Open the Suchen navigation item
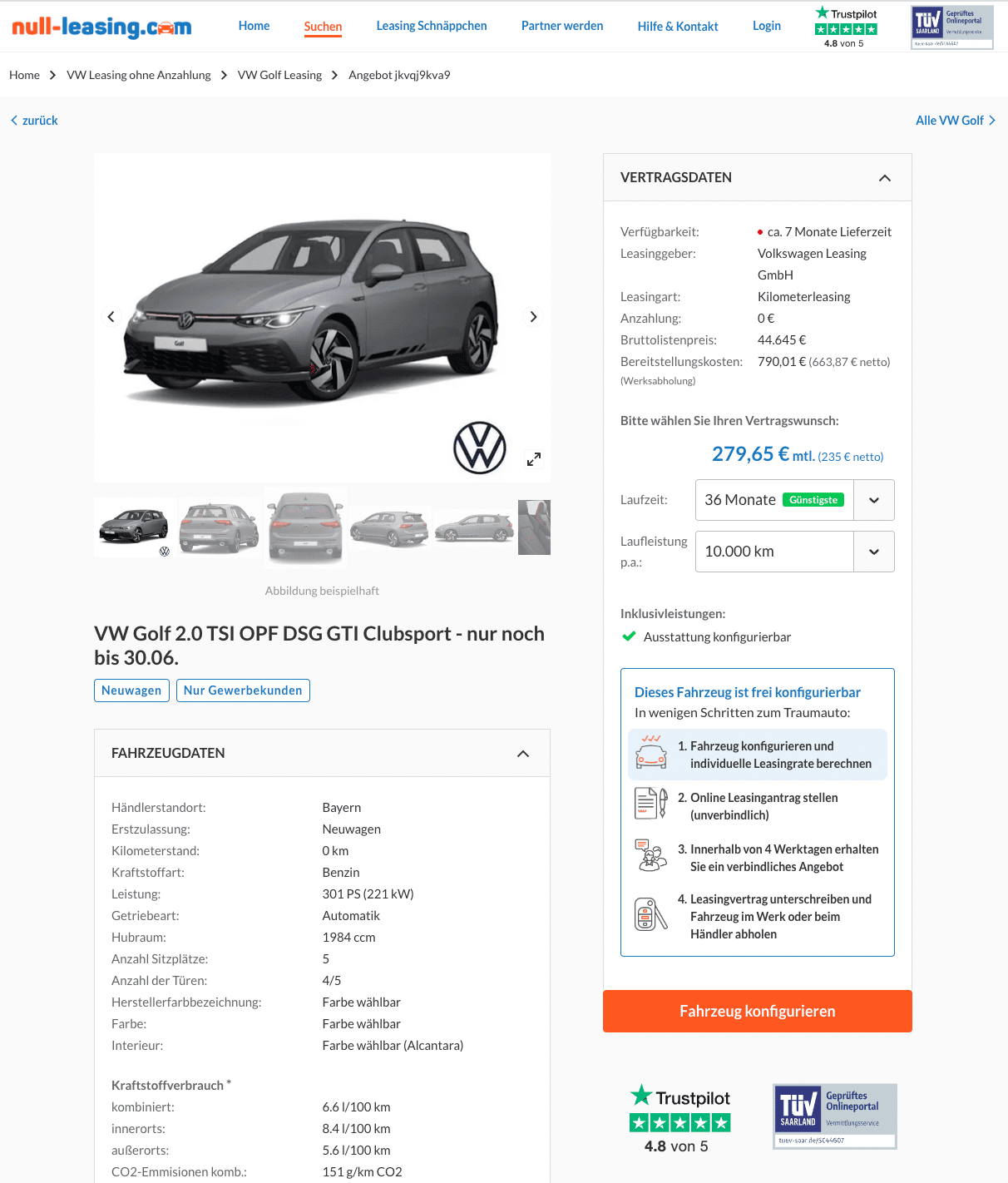 [323, 27]
